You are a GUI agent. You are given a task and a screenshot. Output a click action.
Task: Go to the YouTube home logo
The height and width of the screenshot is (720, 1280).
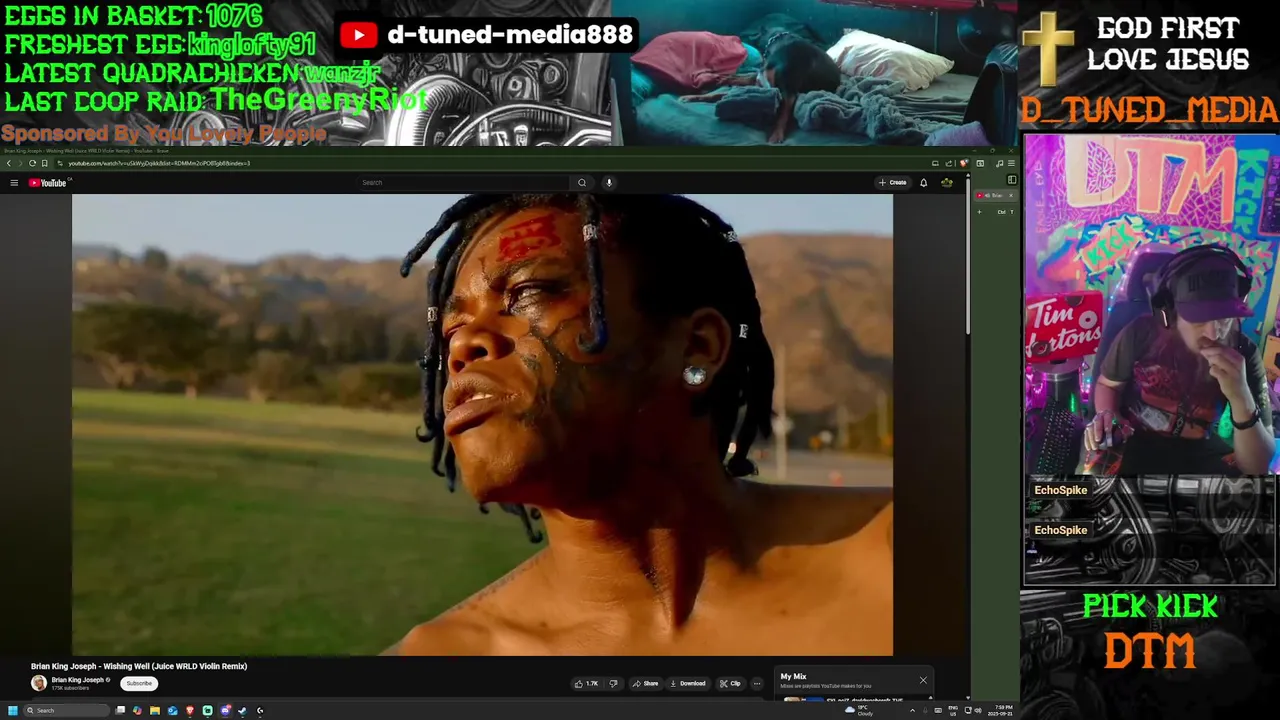point(47,183)
